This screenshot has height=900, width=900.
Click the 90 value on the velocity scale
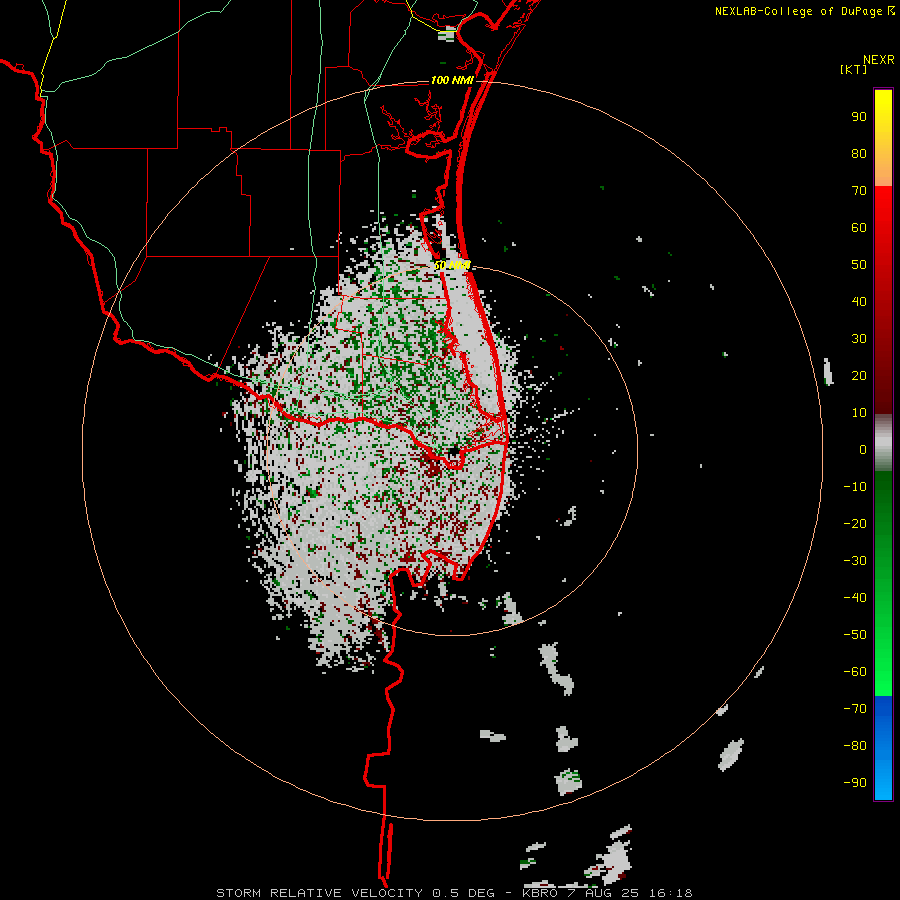pos(859,117)
